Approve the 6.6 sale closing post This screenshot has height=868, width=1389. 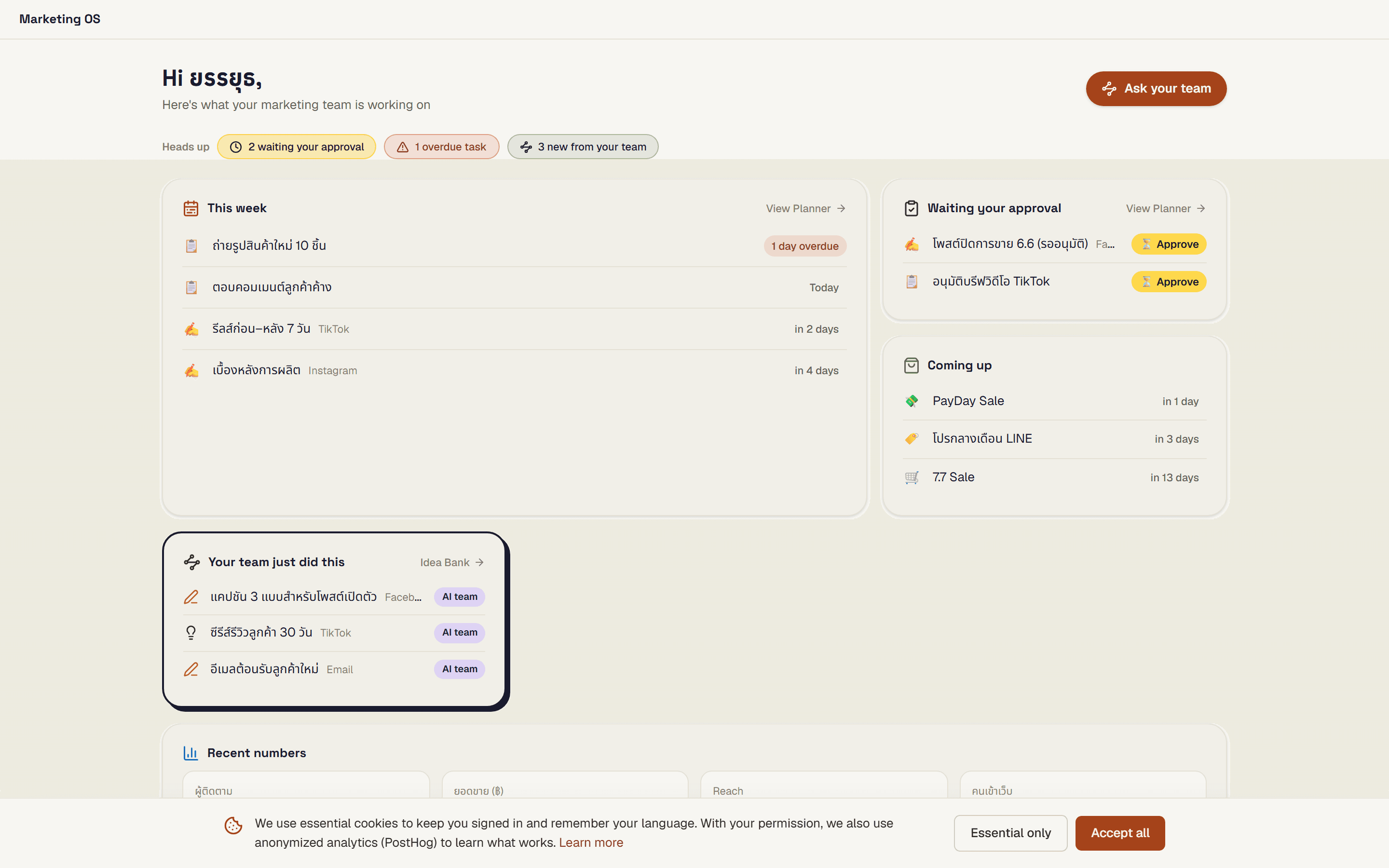coord(1169,244)
